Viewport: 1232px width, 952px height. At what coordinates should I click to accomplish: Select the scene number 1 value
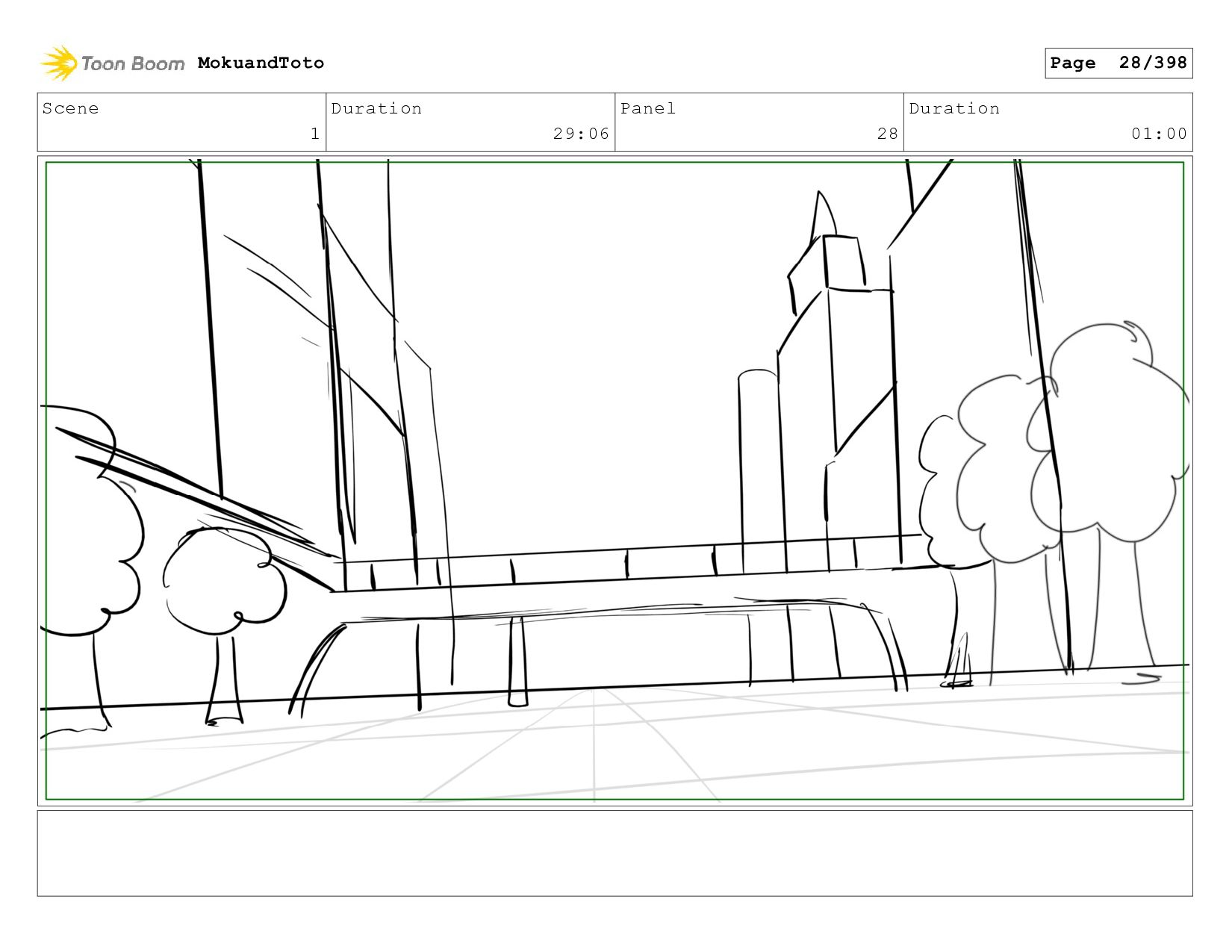[x=315, y=134]
